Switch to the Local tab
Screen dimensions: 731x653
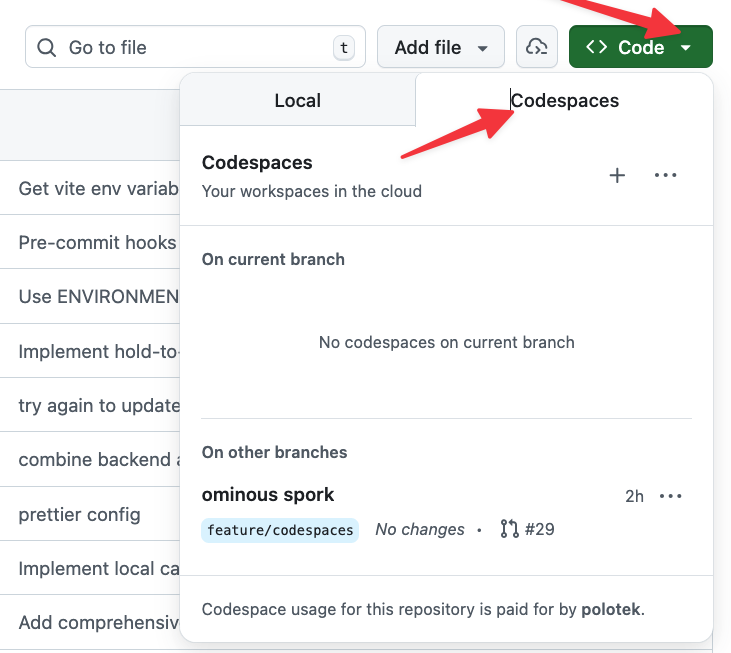[x=297, y=100]
